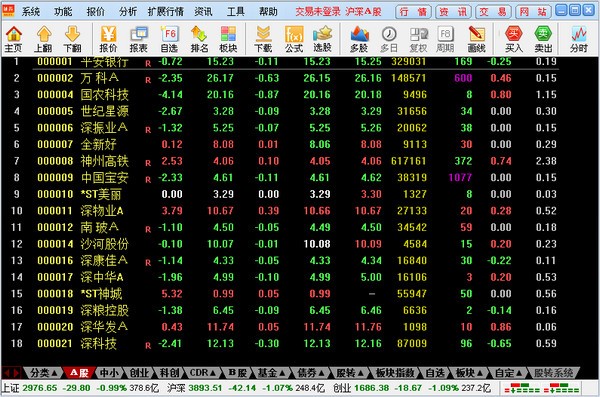600x397 pixels.
Task: Click the left tab-scroll arrow at bottom
Action: [x=7, y=372]
